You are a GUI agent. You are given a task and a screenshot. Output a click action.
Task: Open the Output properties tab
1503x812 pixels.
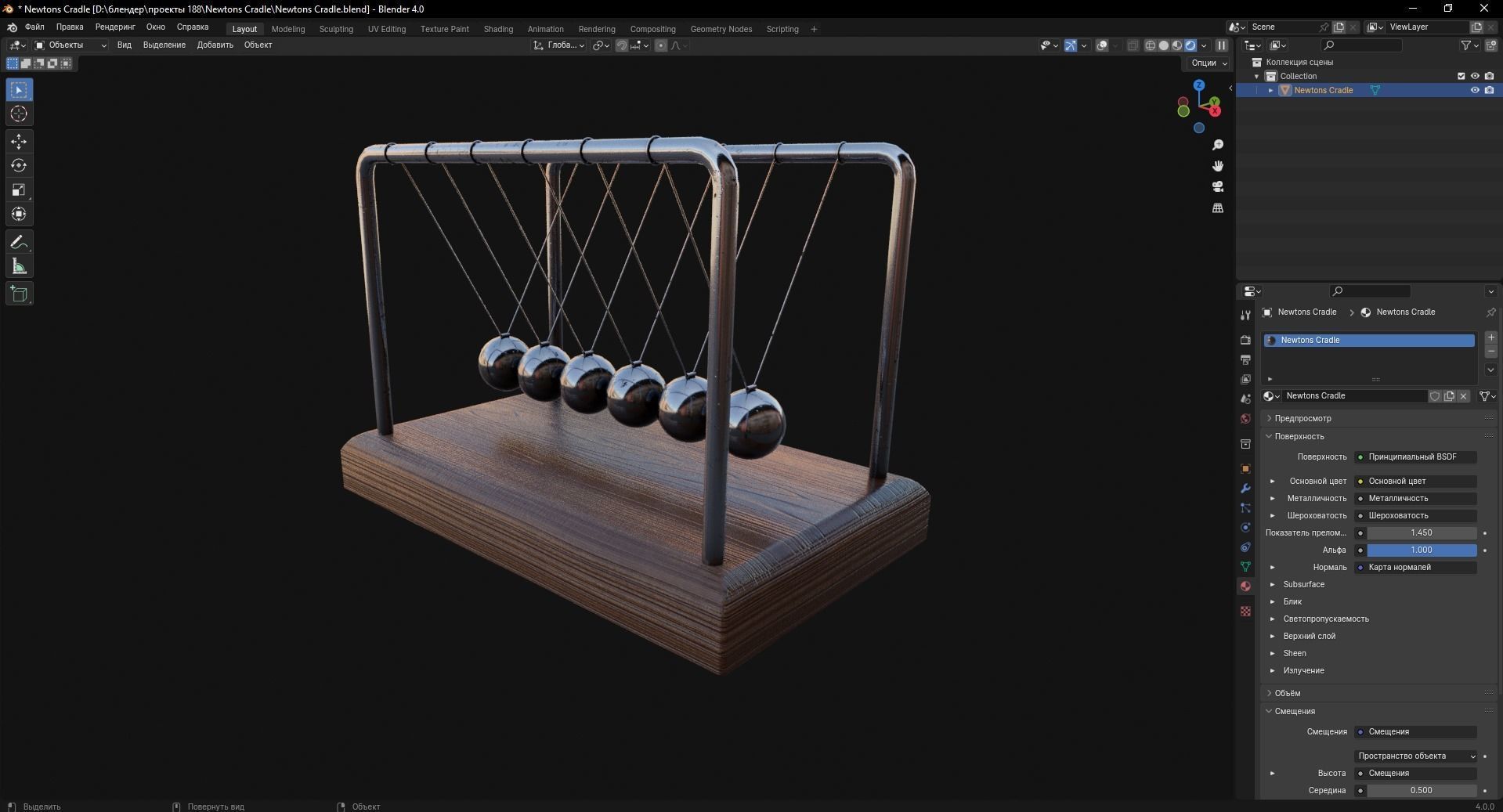(x=1245, y=359)
